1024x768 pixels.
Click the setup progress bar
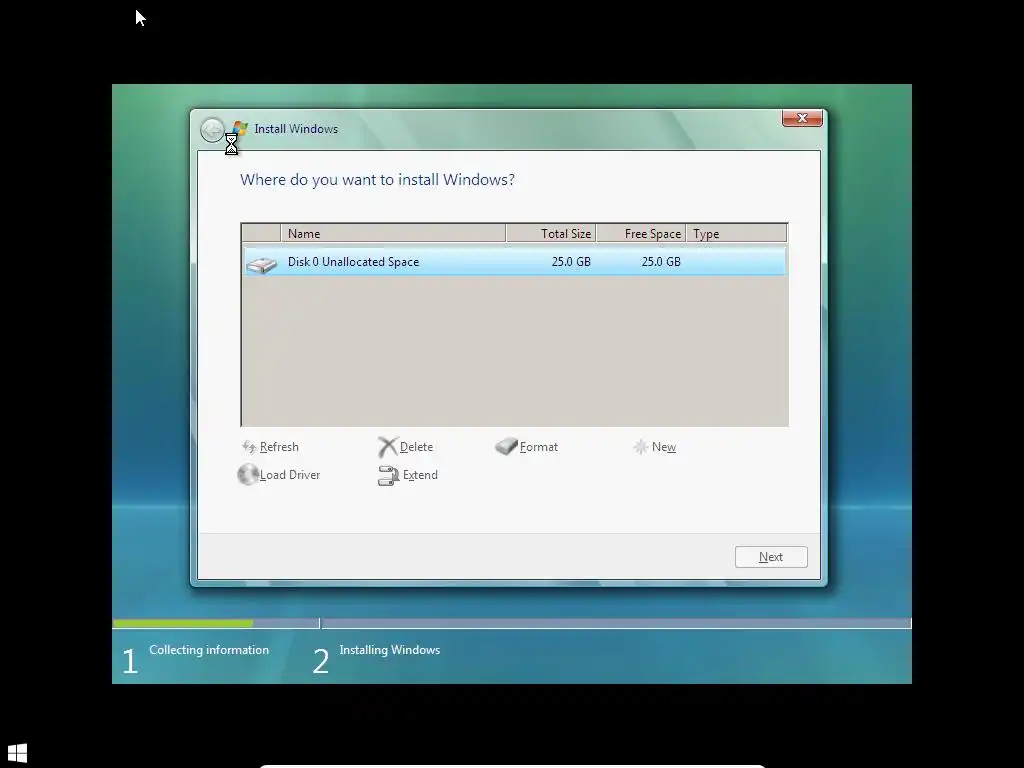click(512, 624)
